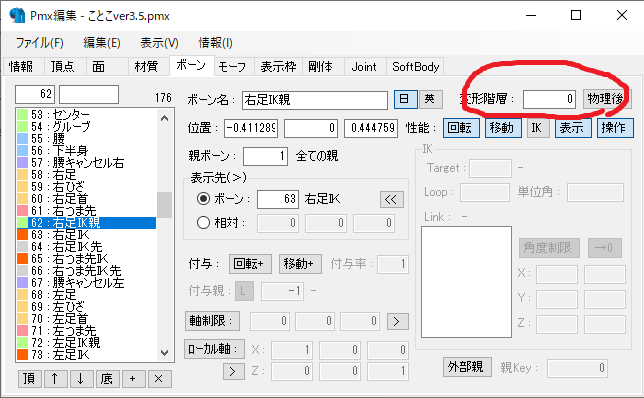
Task: Toggle the 表示 capability button
Action: [x=573, y=128]
